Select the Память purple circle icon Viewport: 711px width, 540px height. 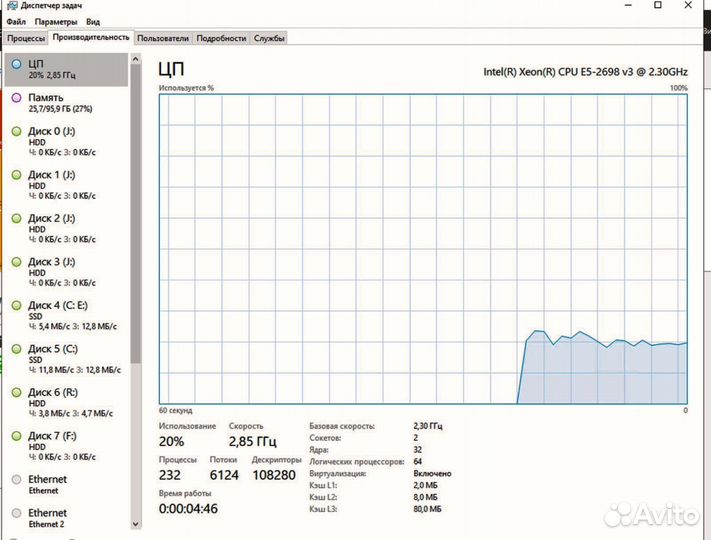tap(17, 98)
